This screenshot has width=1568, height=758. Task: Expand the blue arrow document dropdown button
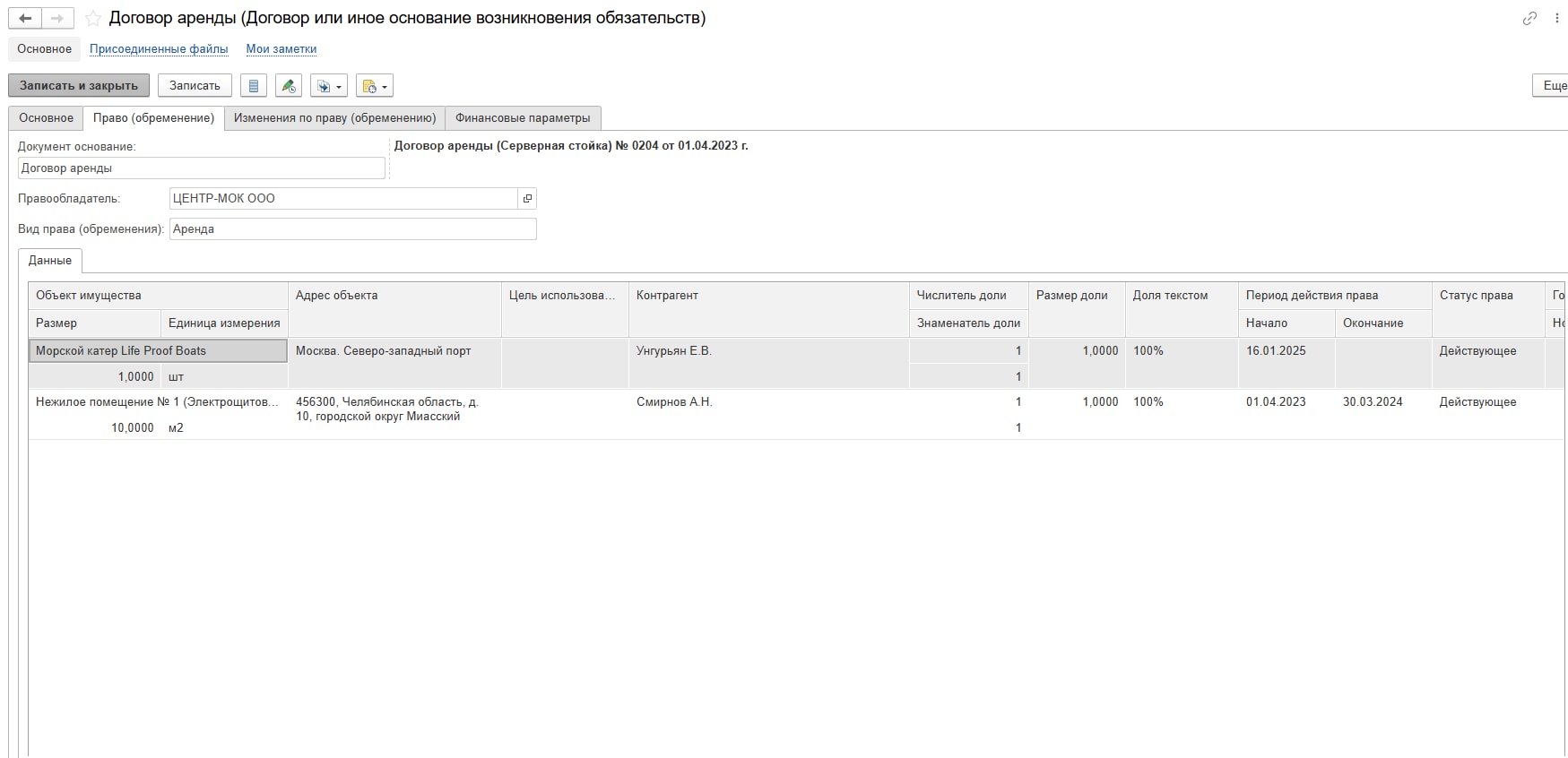(x=329, y=86)
